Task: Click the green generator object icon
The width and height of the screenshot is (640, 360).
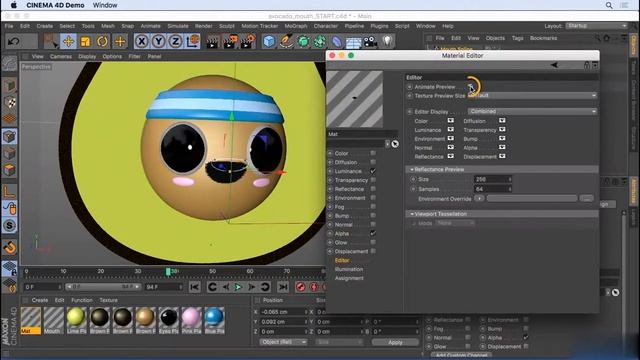Action: pyautogui.click(x=303, y=42)
